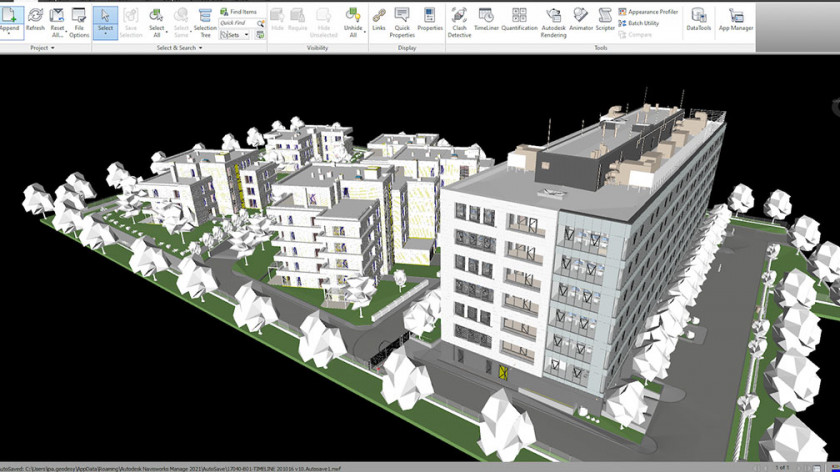Click the Unhide All icon
The width and height of the screenshot is (840, 472).
tap(352, 16)
